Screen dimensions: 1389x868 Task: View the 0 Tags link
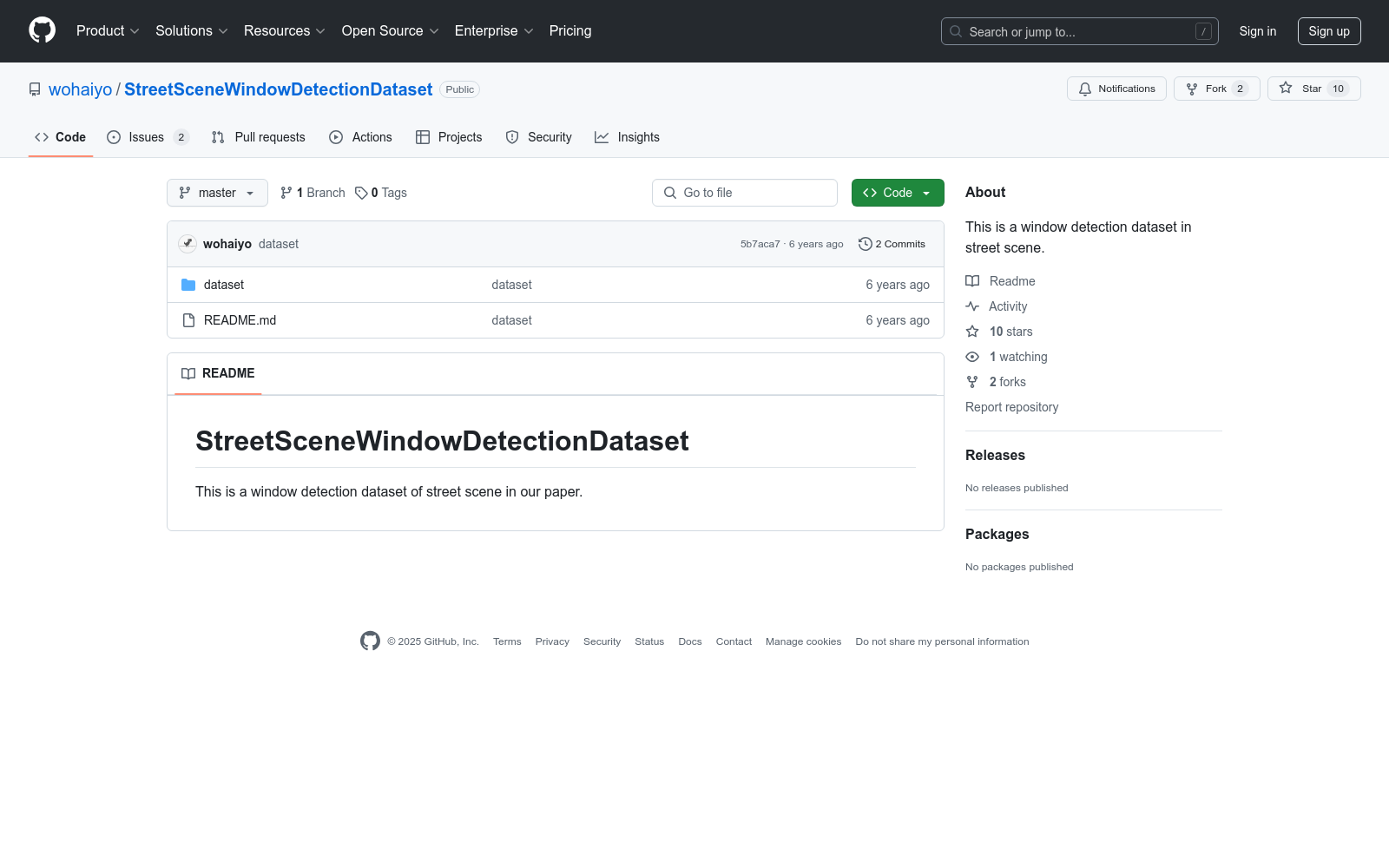(x=381, y=193)
